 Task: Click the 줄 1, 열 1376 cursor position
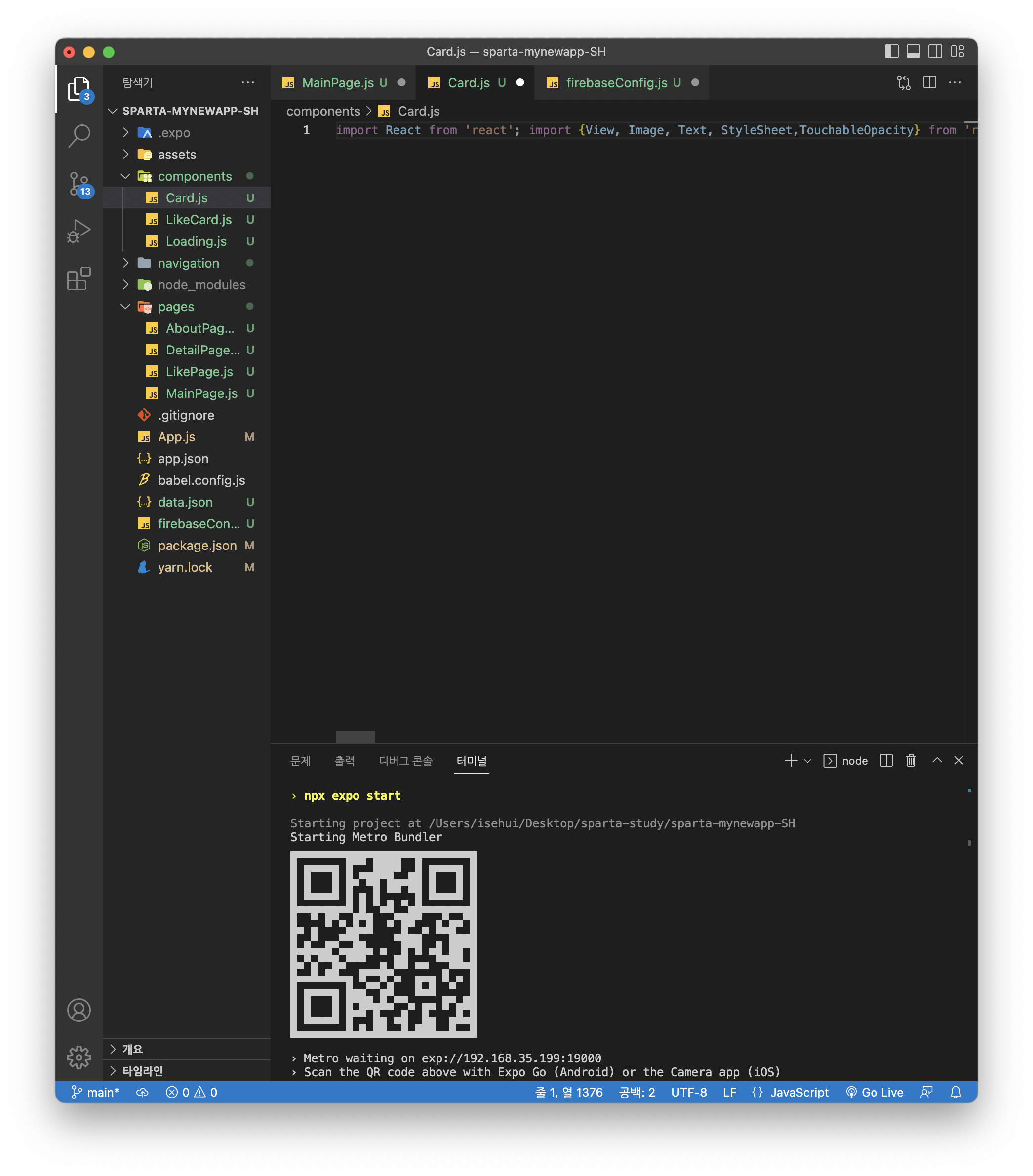coord(569,1092)
